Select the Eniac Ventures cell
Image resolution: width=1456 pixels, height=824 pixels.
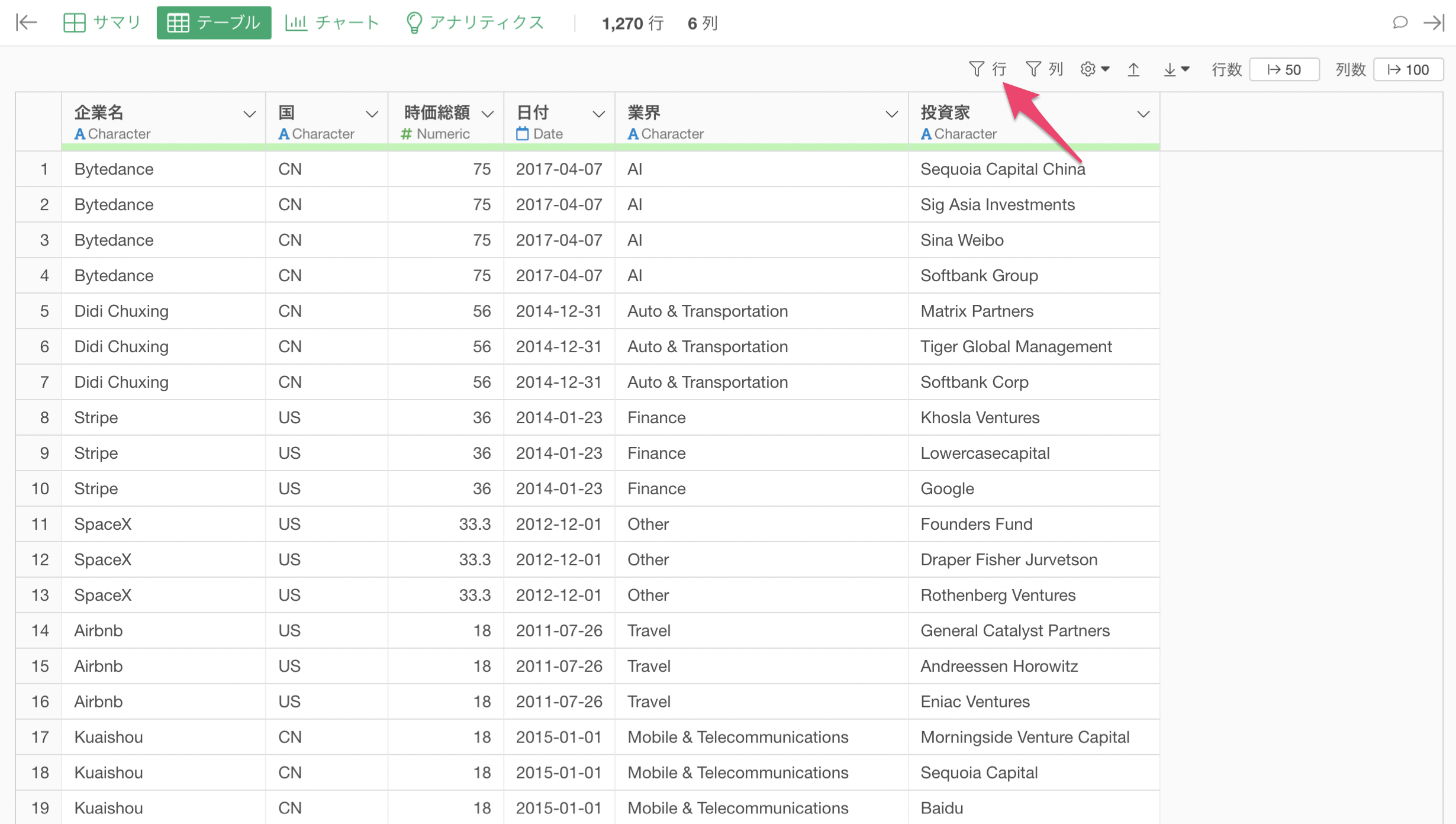(1033, 701)
